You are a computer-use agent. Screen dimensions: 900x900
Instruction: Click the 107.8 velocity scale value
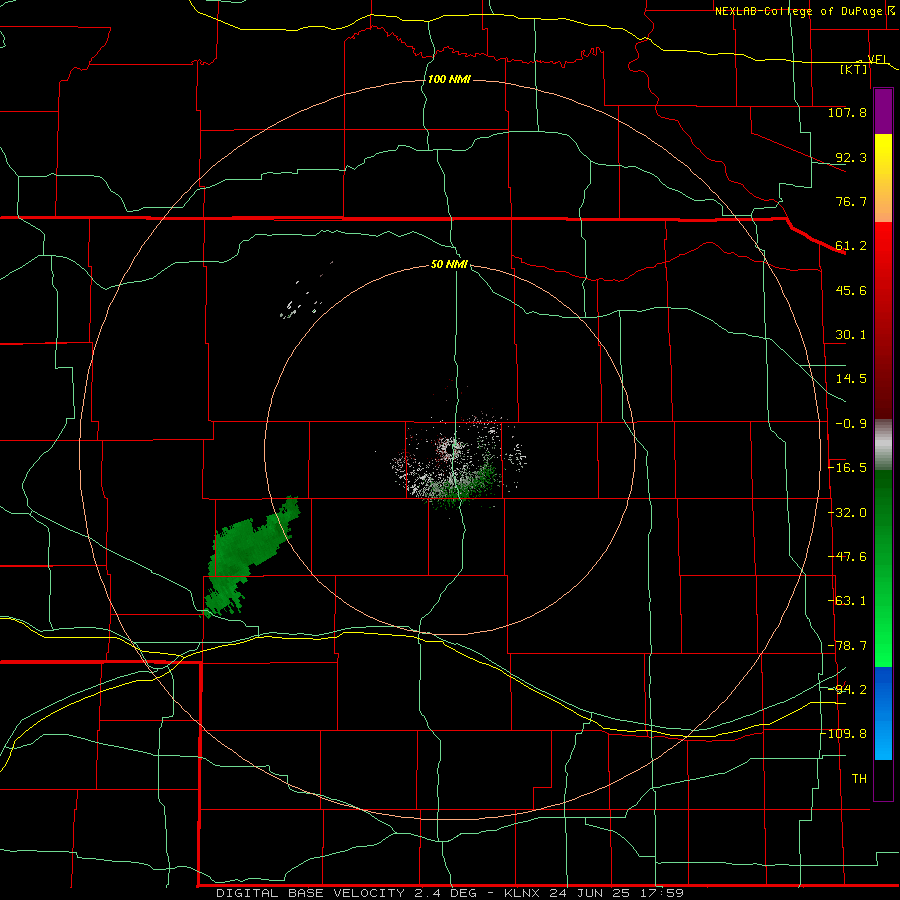point(847,112)
